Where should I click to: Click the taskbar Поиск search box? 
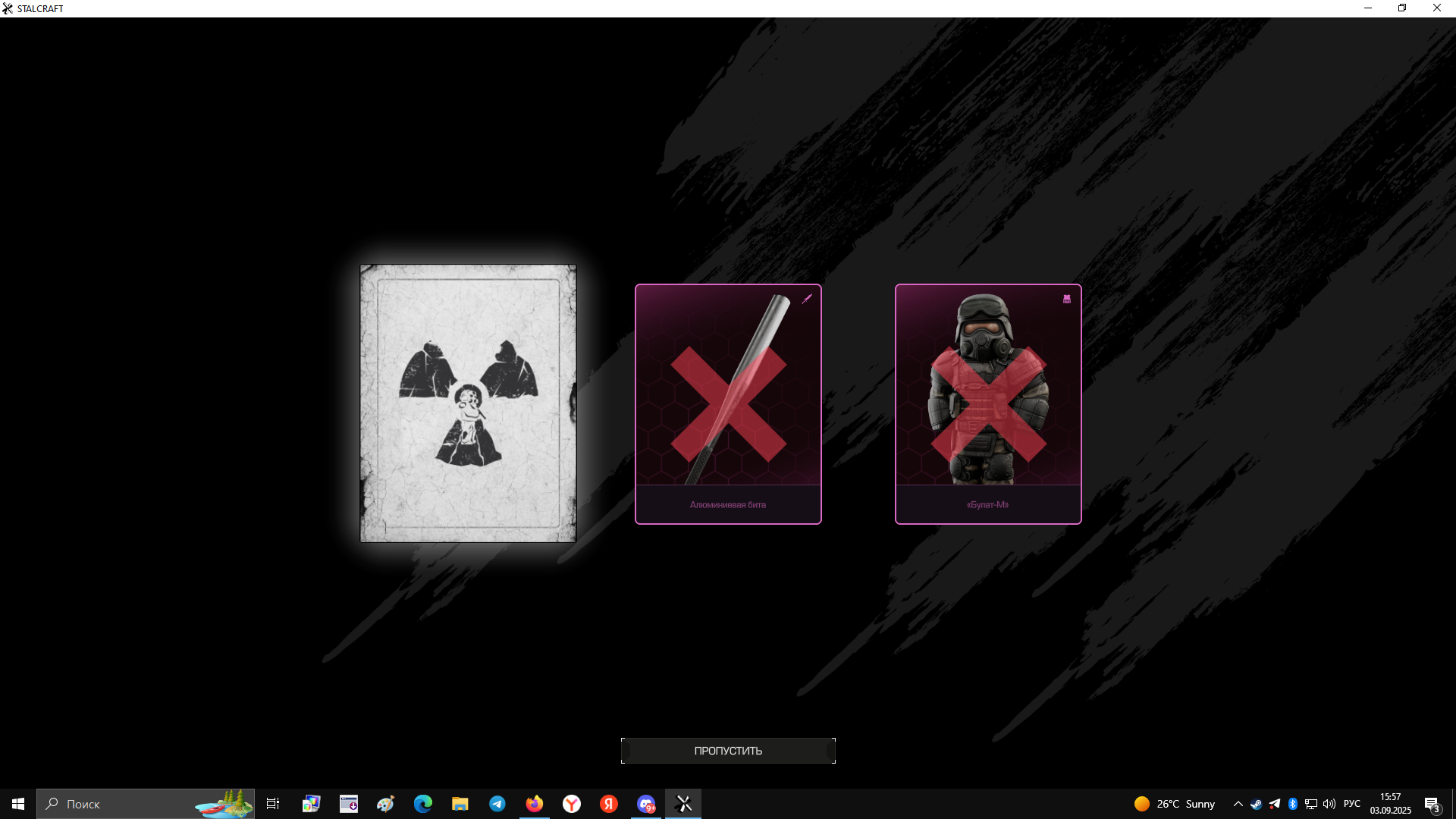[146, 804]
